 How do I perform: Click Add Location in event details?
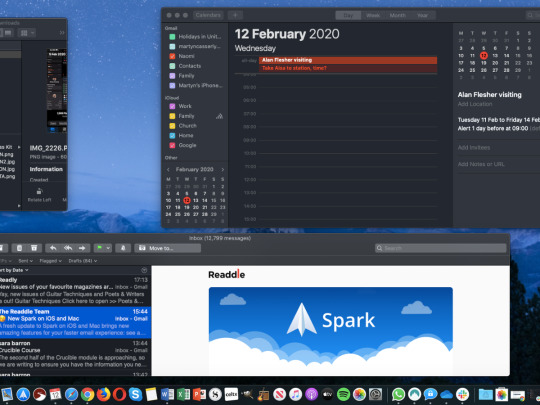(475, 104)
